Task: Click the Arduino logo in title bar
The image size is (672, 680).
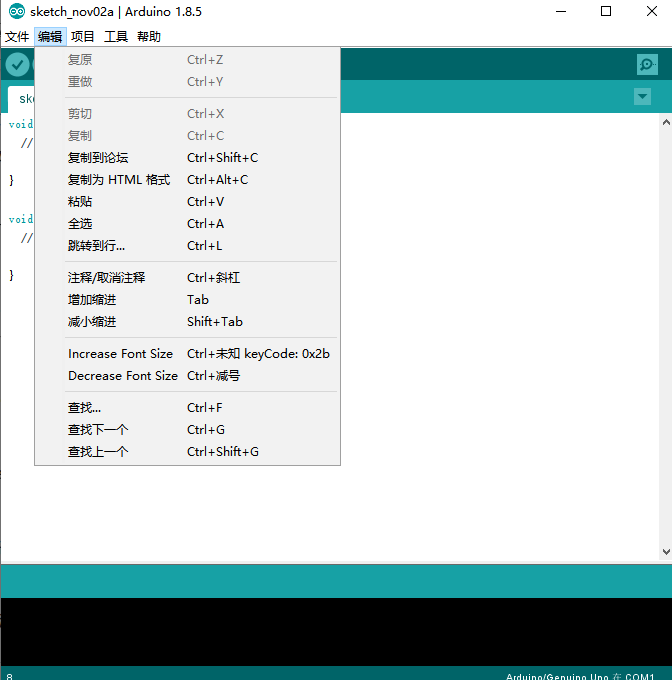Action: coord(17,12)
